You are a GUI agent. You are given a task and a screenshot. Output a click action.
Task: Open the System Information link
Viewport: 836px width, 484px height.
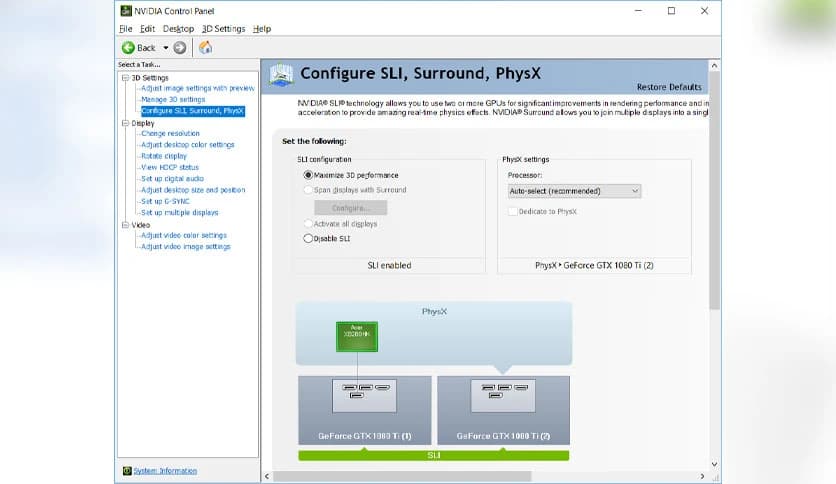(x=165, y=470)
